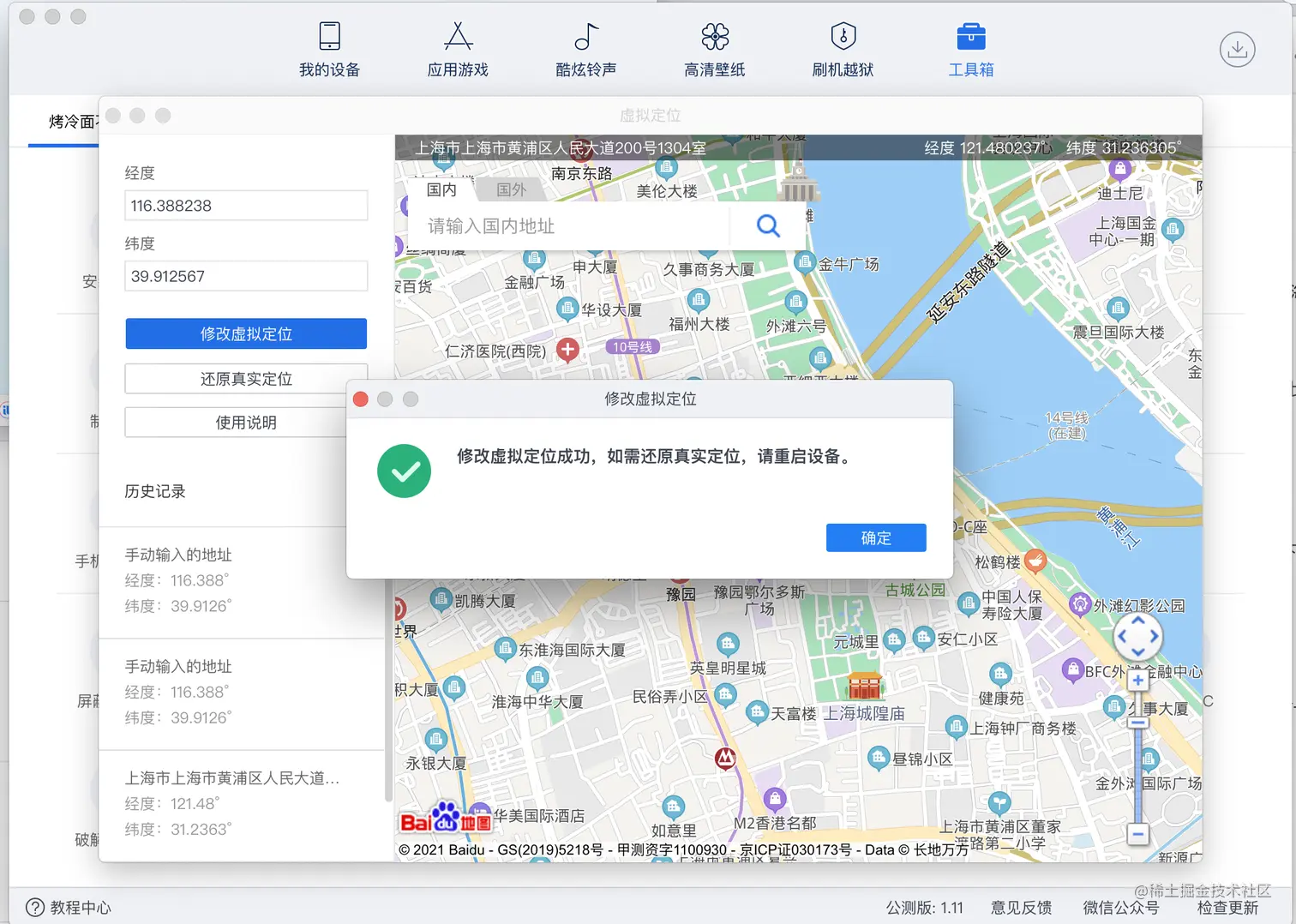Focus the 纬度 latitude input field
This screenshot has width=1296, height=924.
[x=246, y=276]
